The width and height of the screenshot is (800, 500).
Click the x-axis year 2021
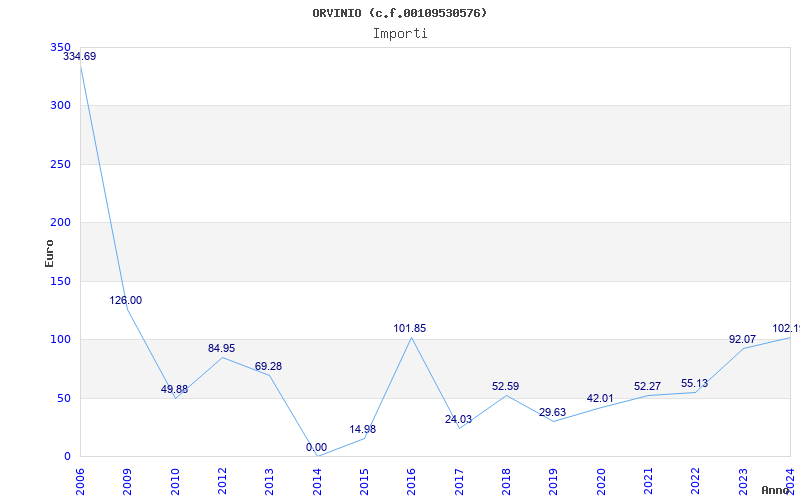click(648, 482)
